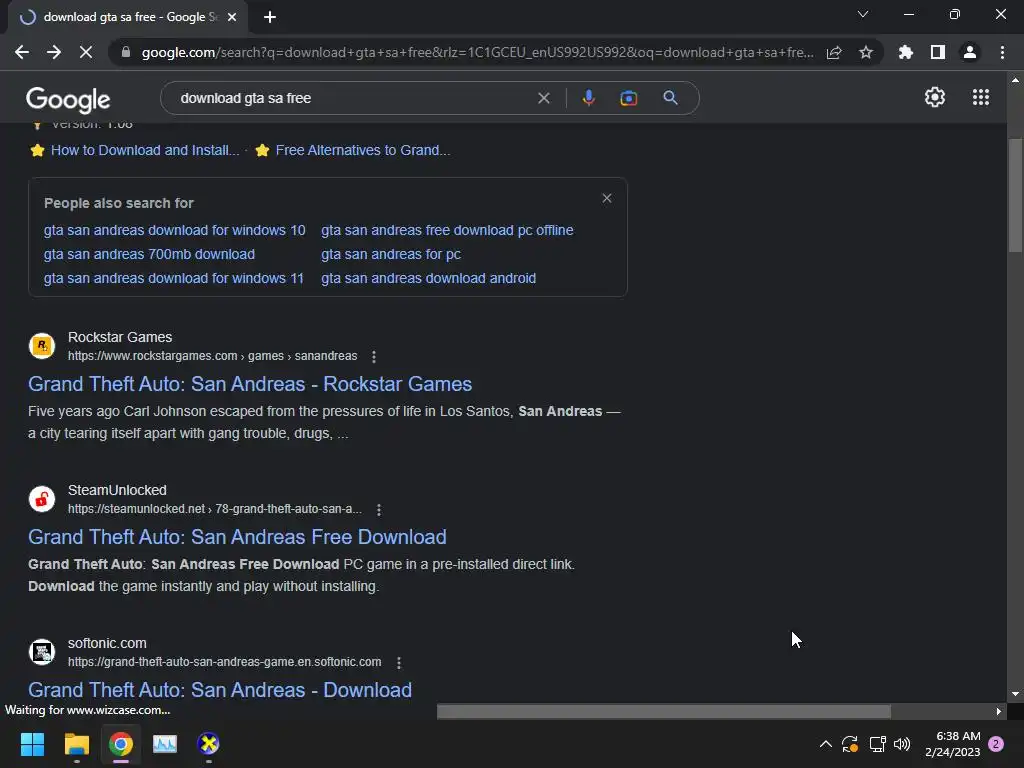1024x768 pixels.
Task: Open the monitor app in taskbar
Action: click(165, 744)
